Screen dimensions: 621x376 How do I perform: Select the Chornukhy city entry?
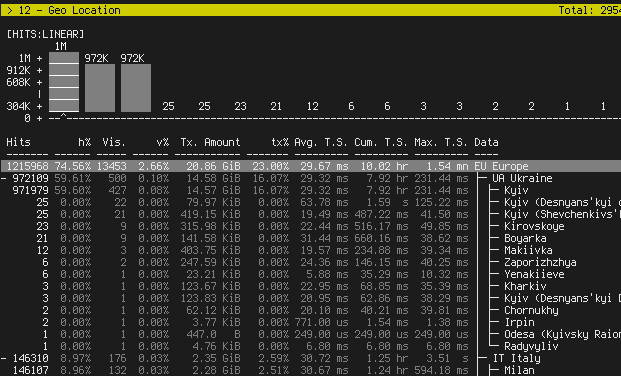click(531, 310)
